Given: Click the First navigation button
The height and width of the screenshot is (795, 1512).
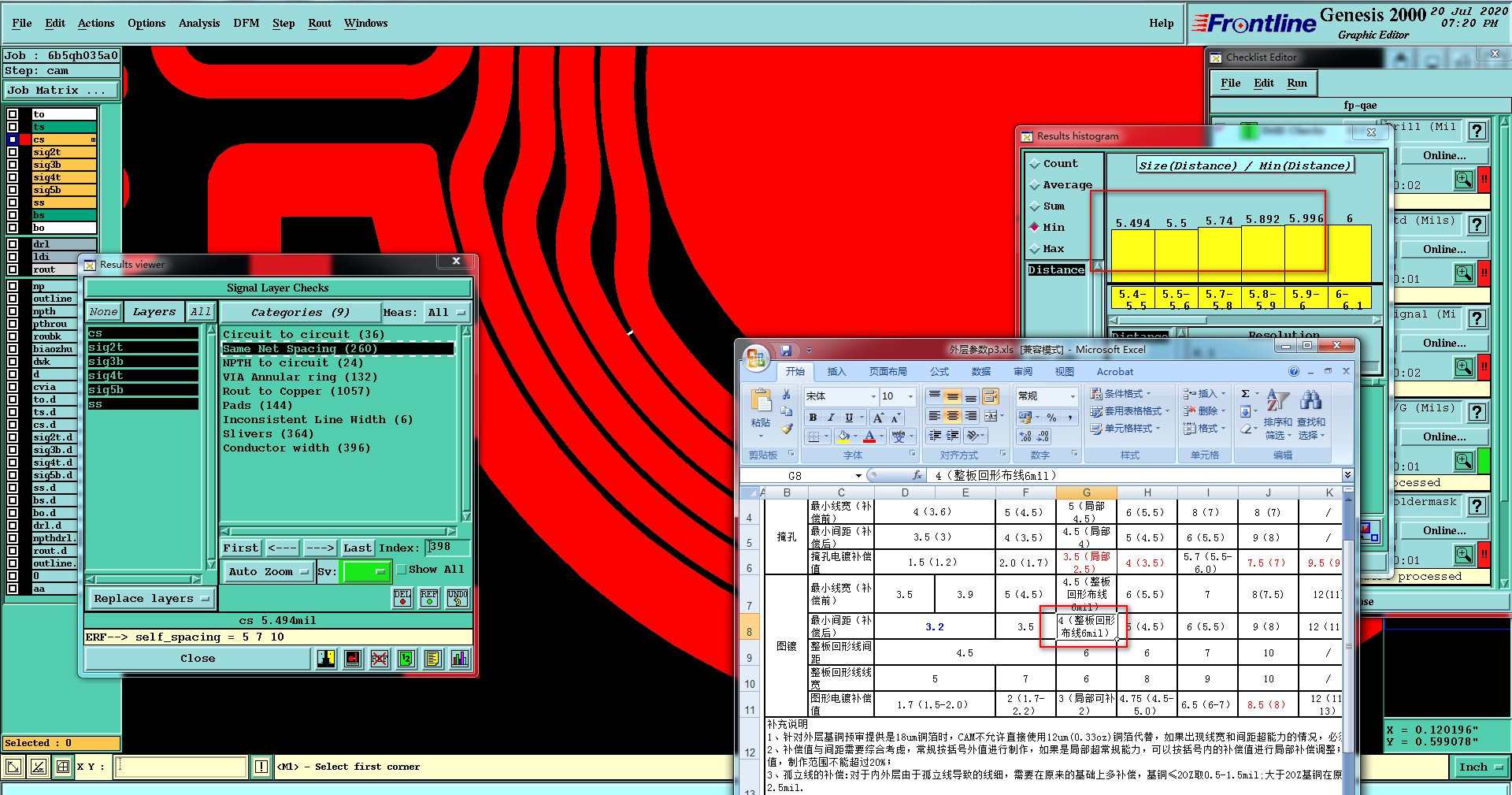Looking at the screenshot, I should (x=240, y=548).
